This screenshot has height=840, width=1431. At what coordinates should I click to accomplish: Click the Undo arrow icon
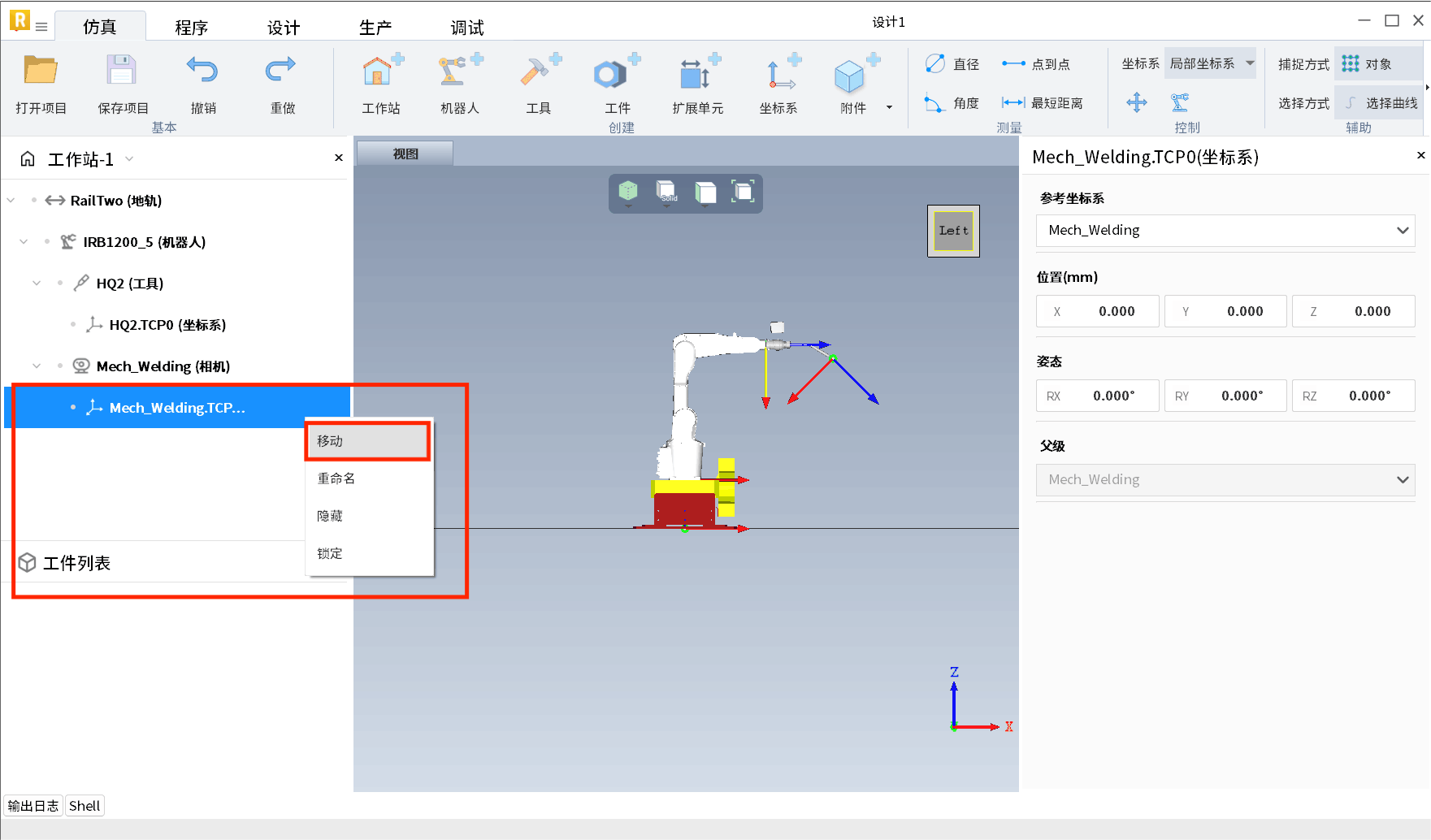[202, 72]
